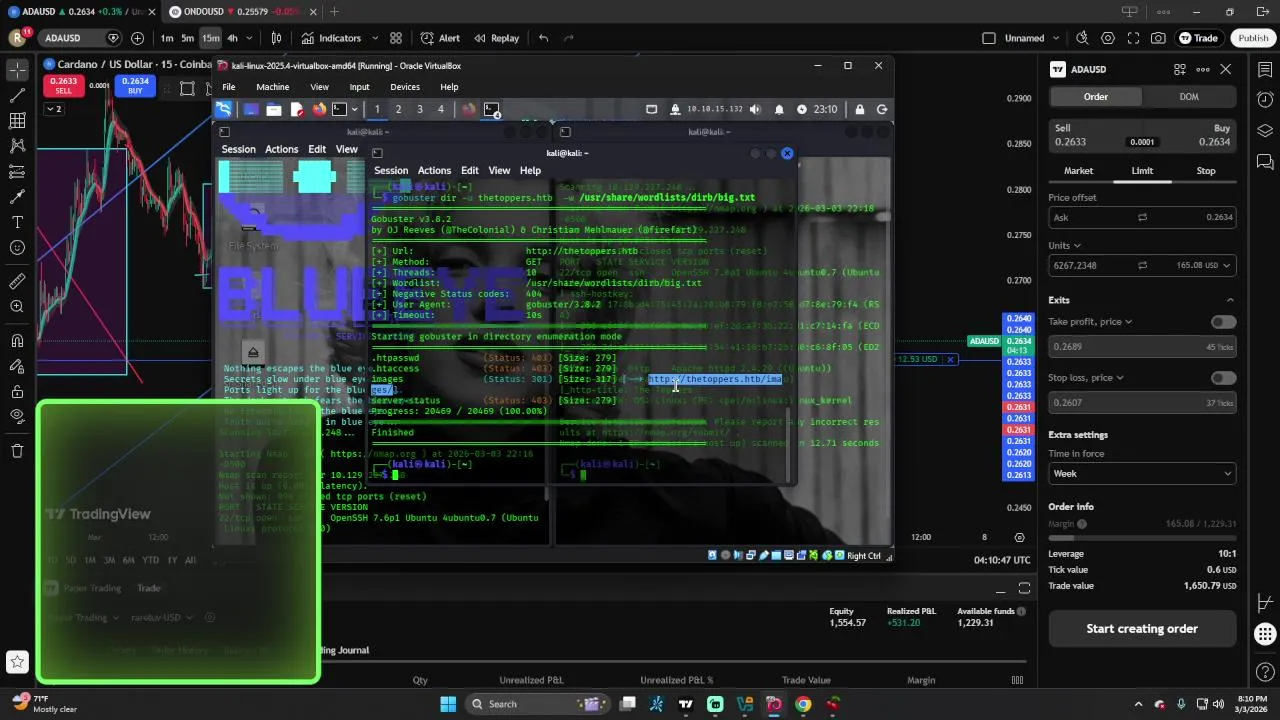Click the trash remove objects icon
1280x720 pixels.
pyautogui.click(x=17, y=451)
